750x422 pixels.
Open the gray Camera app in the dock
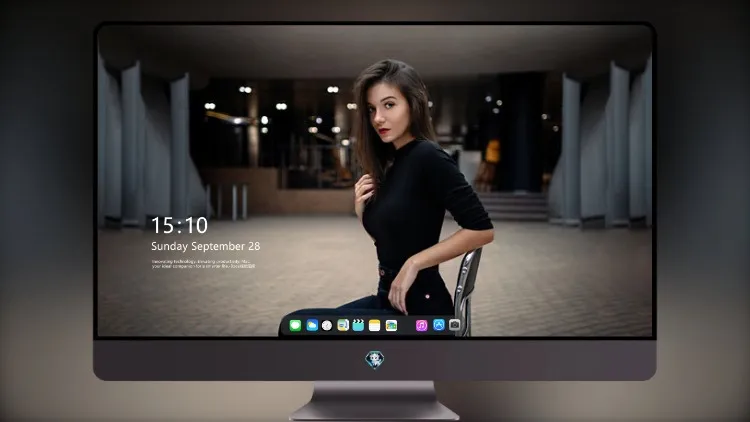[x=455, y=325]
